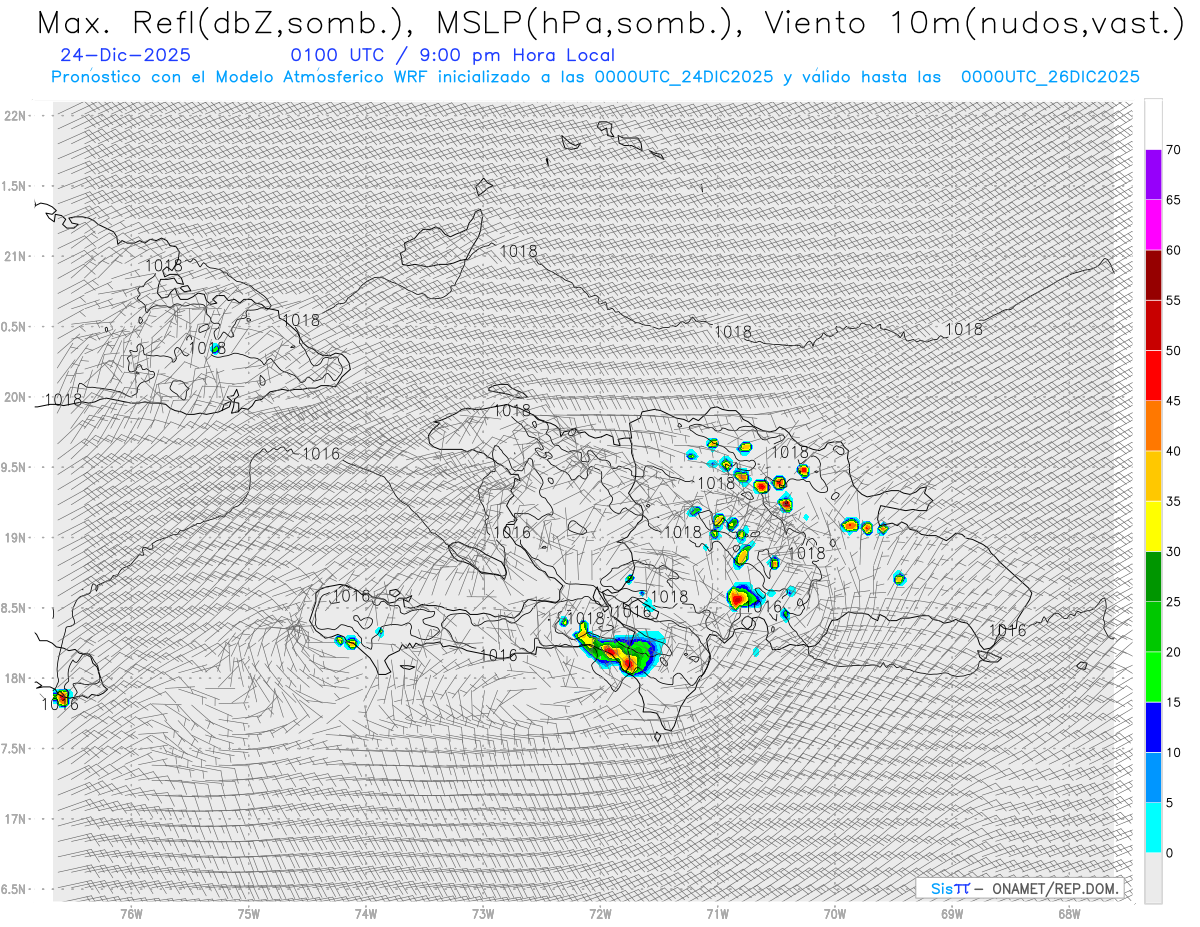Viewport: 1200px width, 927px height.
Task: Click the '18N' latitude label
Action: click(17, 678)
